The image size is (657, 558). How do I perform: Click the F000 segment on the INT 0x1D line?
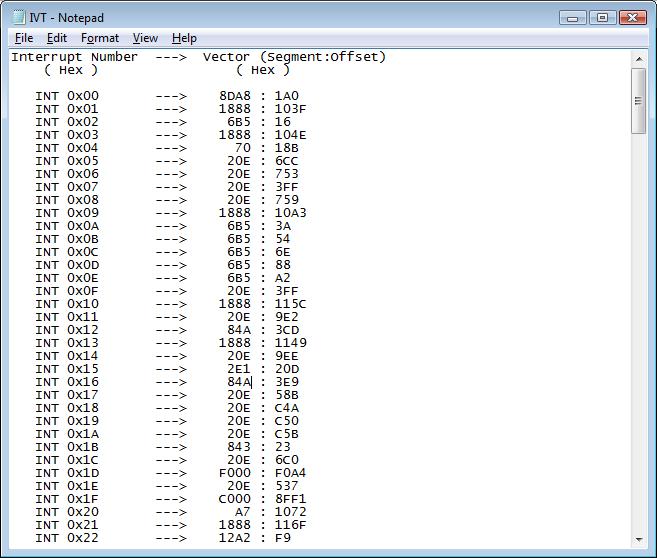(234, 473)
